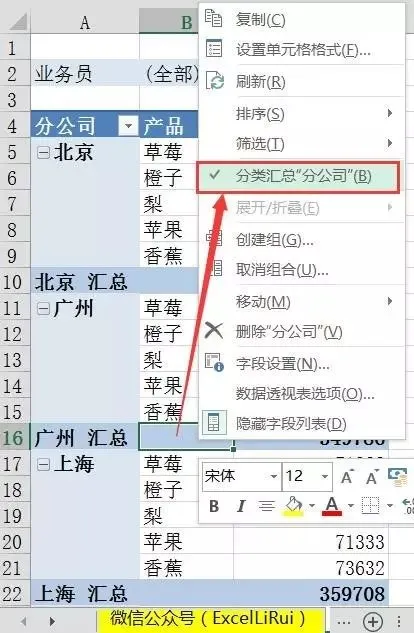
Task: Toggle Bold in mini toolbar
Action: pyautogui.click(x=214, y=506)
